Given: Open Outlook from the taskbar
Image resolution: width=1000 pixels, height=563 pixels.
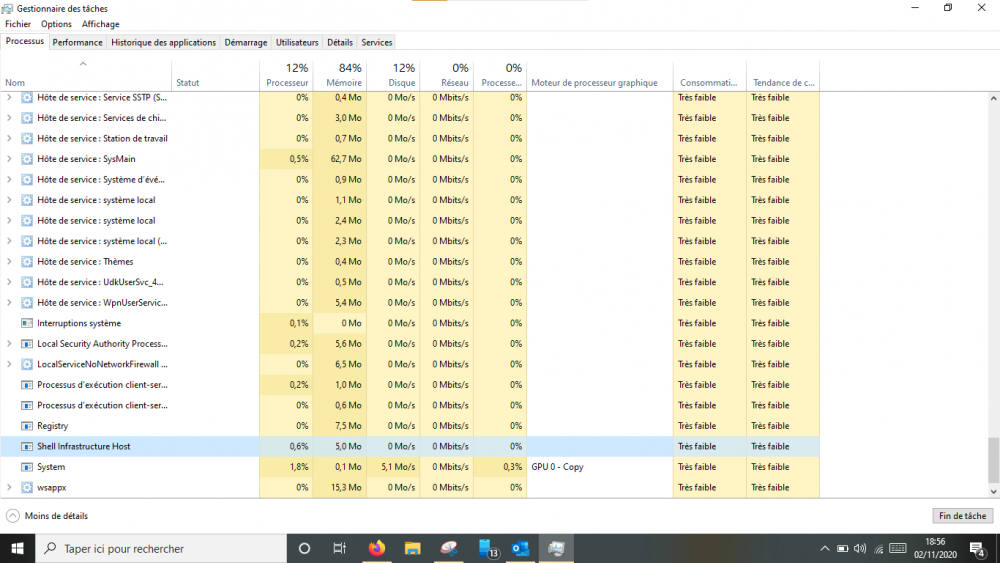Looking at the screenshot, I should click(520, 548).
